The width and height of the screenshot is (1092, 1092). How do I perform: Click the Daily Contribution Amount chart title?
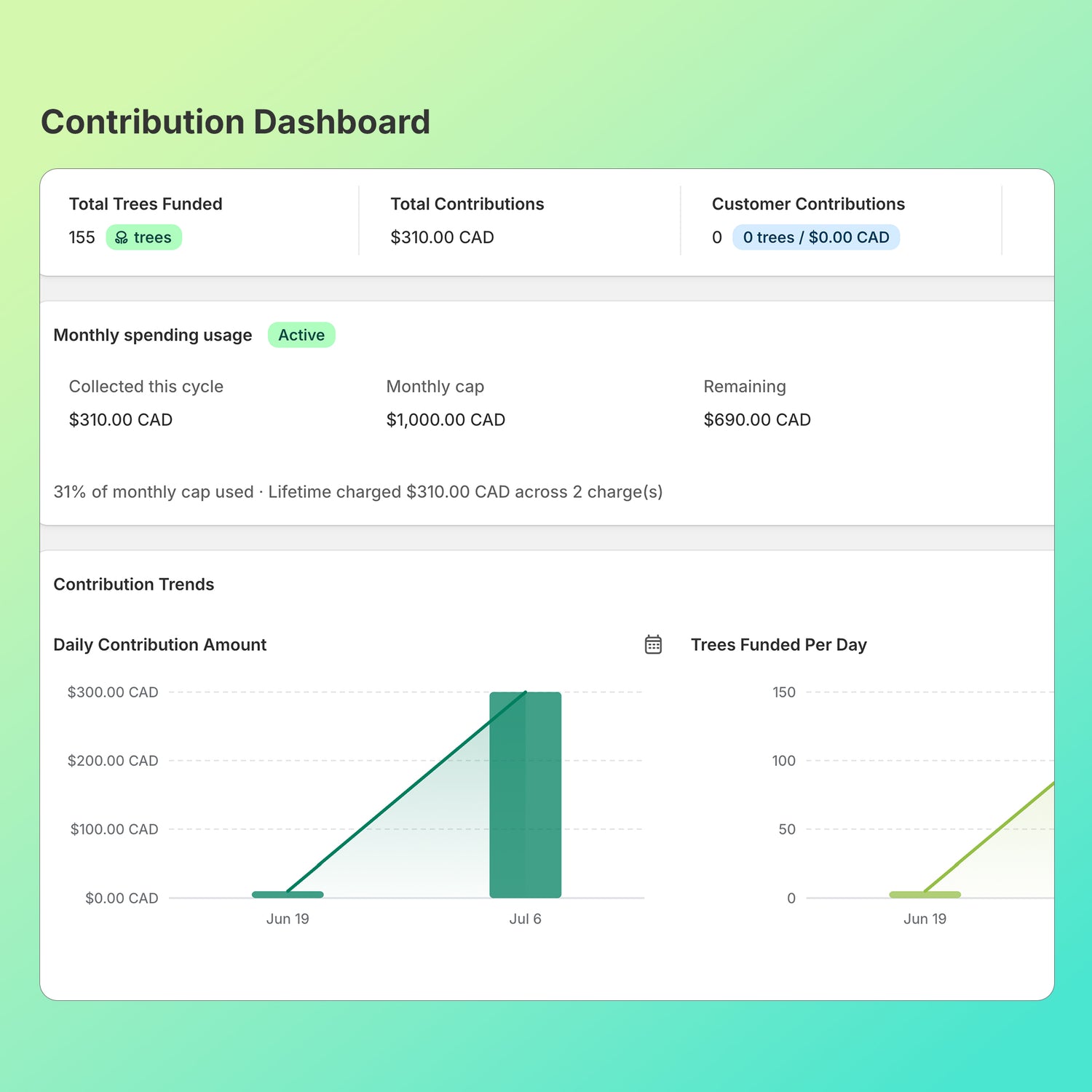160,645
